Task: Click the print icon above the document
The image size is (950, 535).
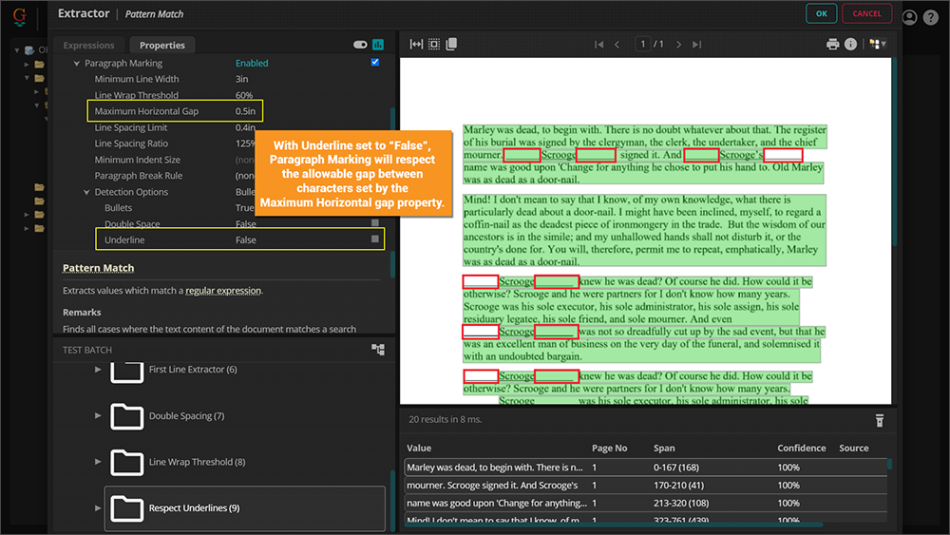Action: tap(832, 44)
